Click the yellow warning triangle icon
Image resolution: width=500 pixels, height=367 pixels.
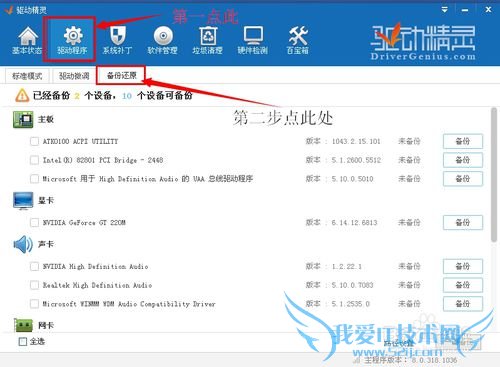pyautogui.click(x=22, y=96)
